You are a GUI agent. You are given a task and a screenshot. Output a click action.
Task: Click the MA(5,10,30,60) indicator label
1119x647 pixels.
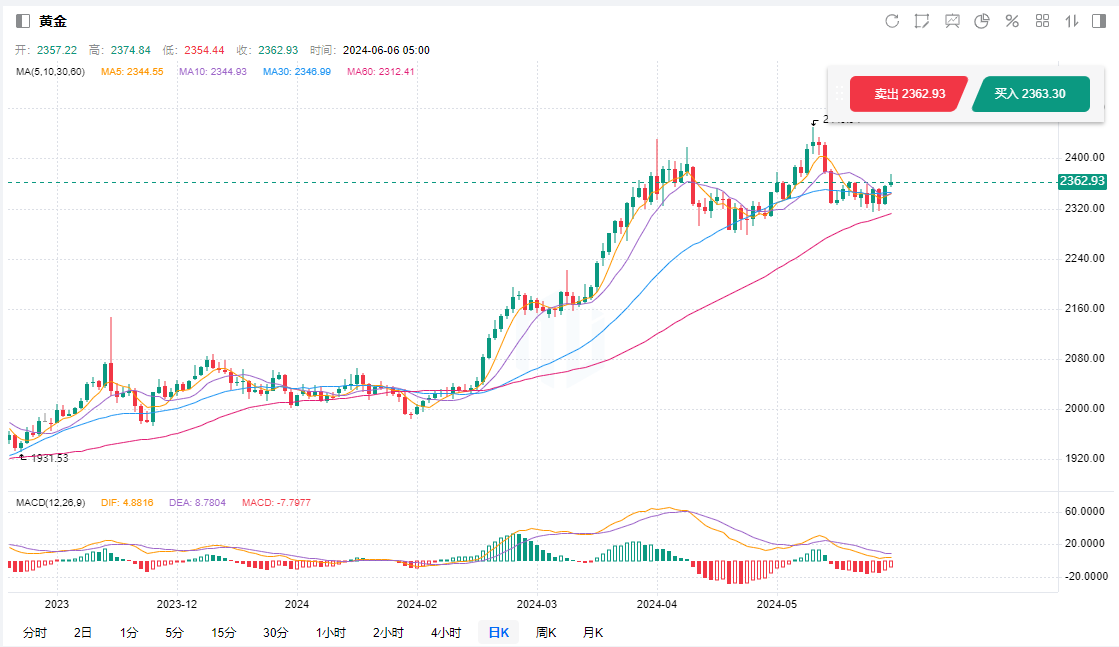coord(51,72)
